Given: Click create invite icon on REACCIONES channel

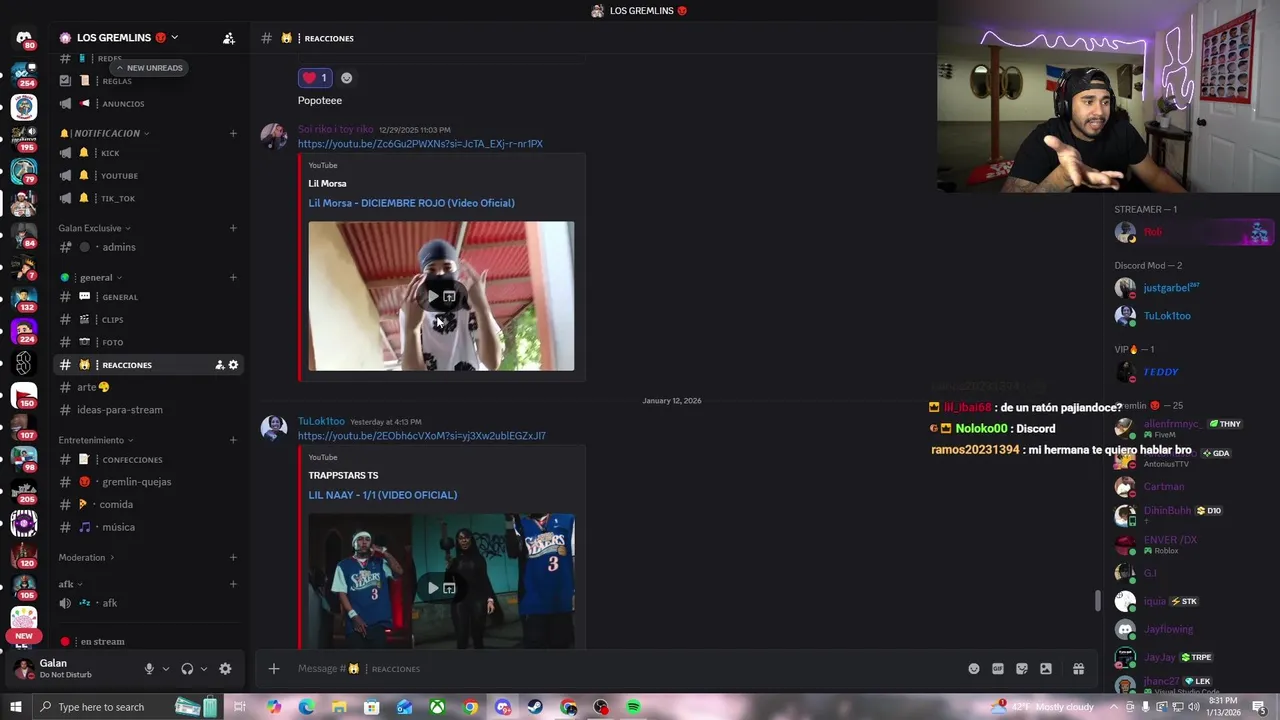Looking at the screenshot, I should 219,365.
